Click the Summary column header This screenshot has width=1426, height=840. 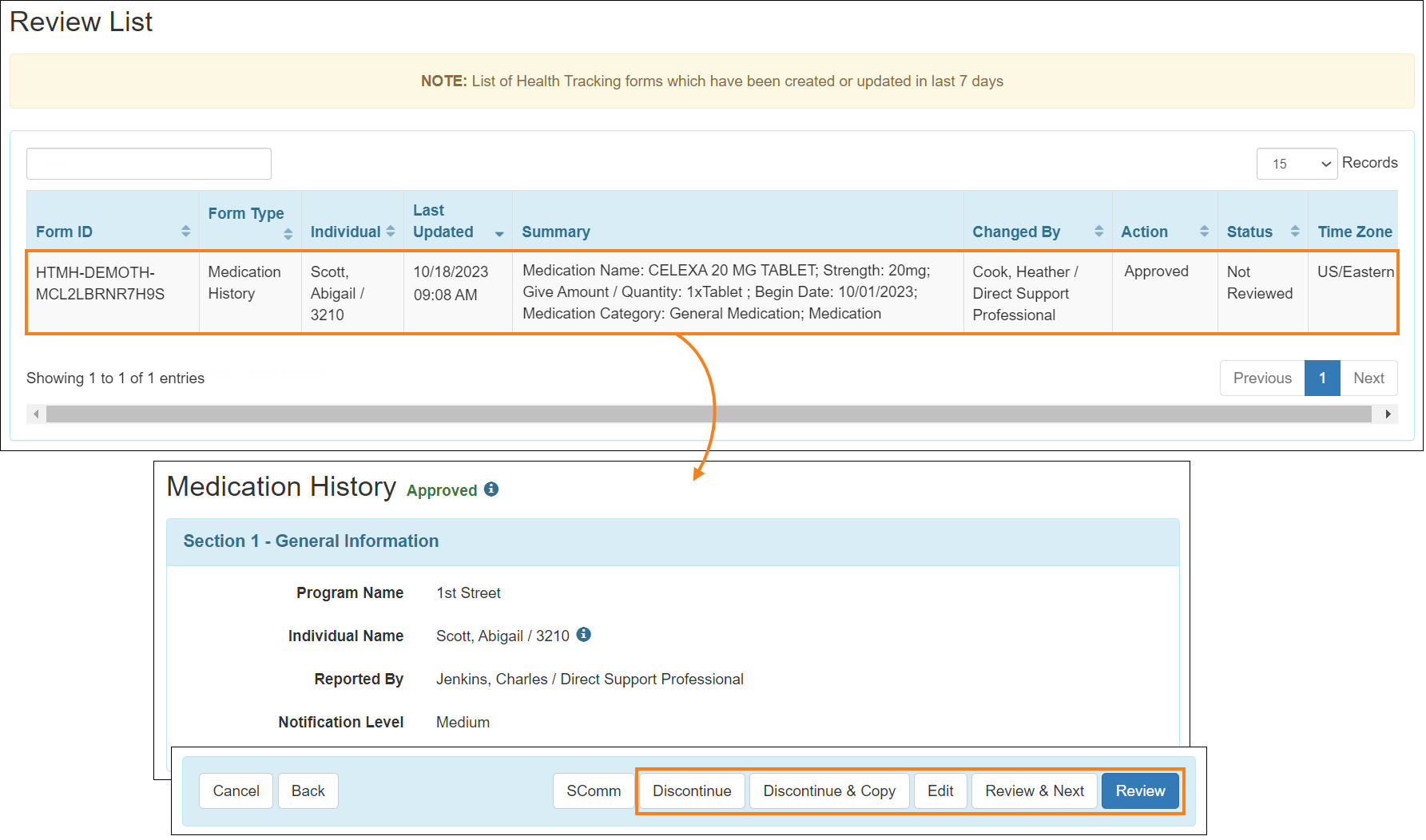click(738, 220)
